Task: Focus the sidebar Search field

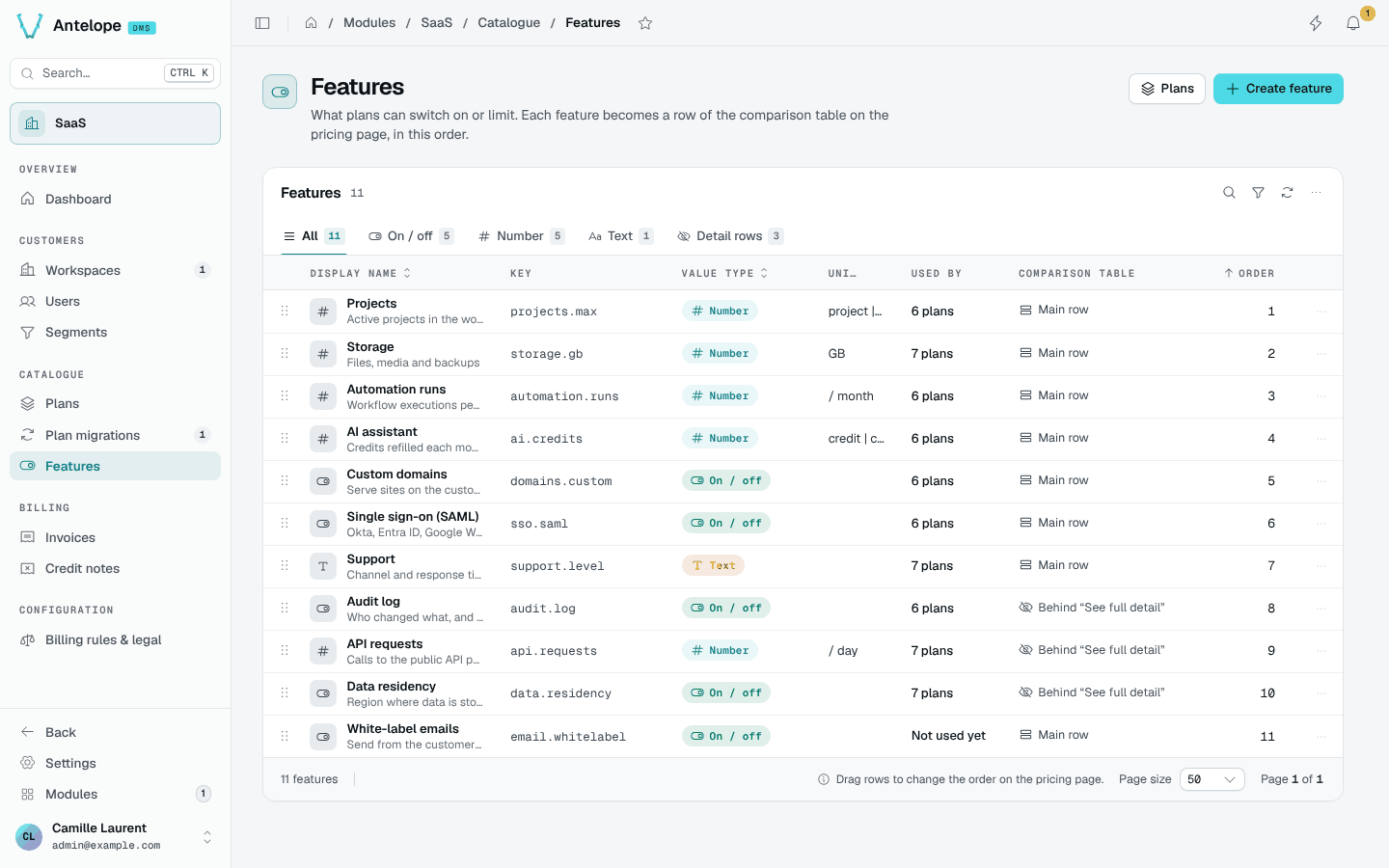Action: coord(115,73)
